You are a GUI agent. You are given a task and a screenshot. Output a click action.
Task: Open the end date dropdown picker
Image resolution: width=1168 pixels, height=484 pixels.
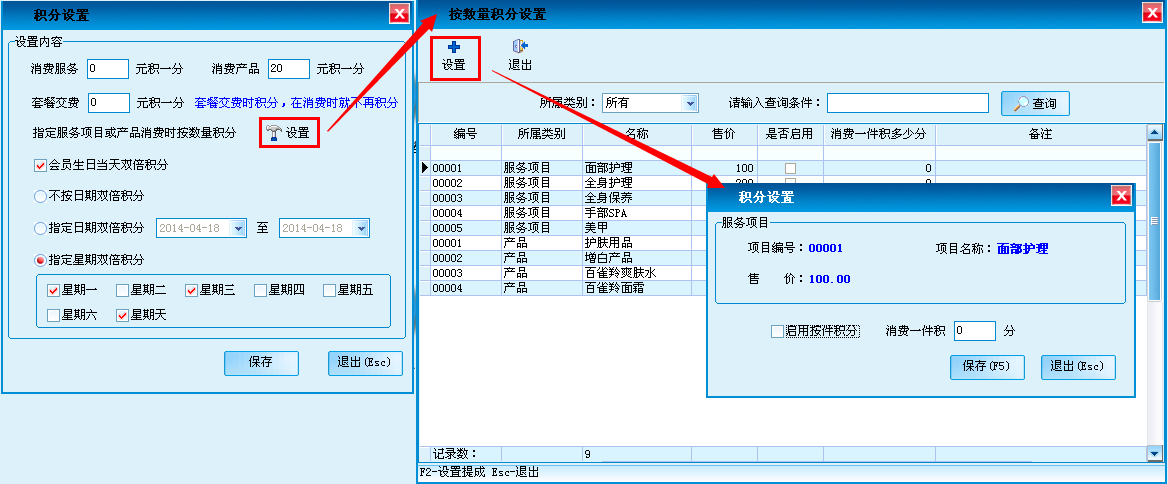click(361, 228)
